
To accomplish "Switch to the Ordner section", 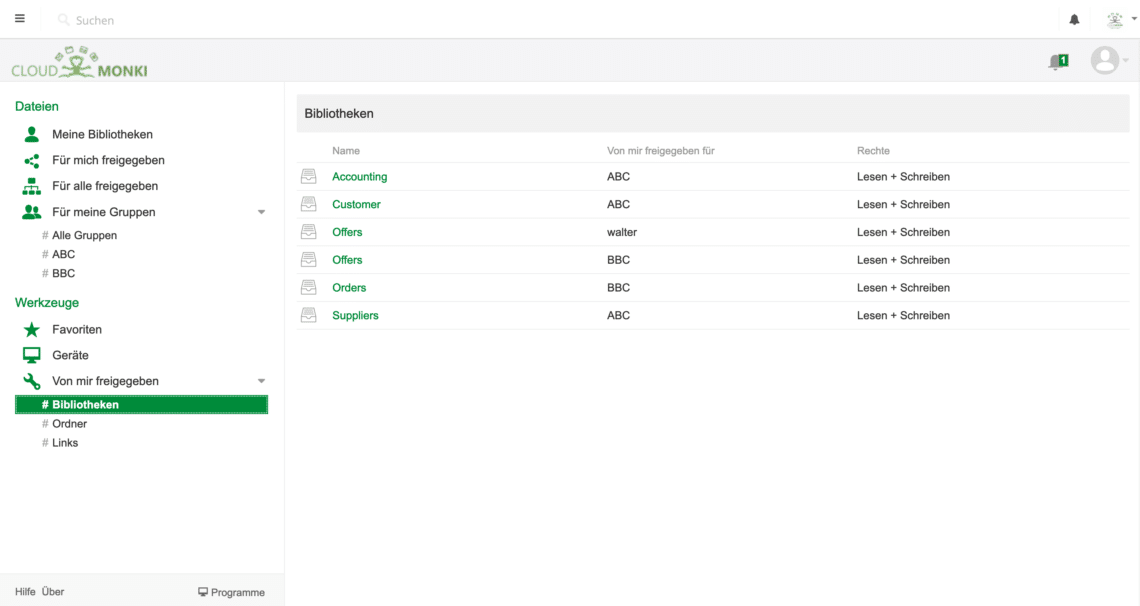I will (x=70, y=423).
